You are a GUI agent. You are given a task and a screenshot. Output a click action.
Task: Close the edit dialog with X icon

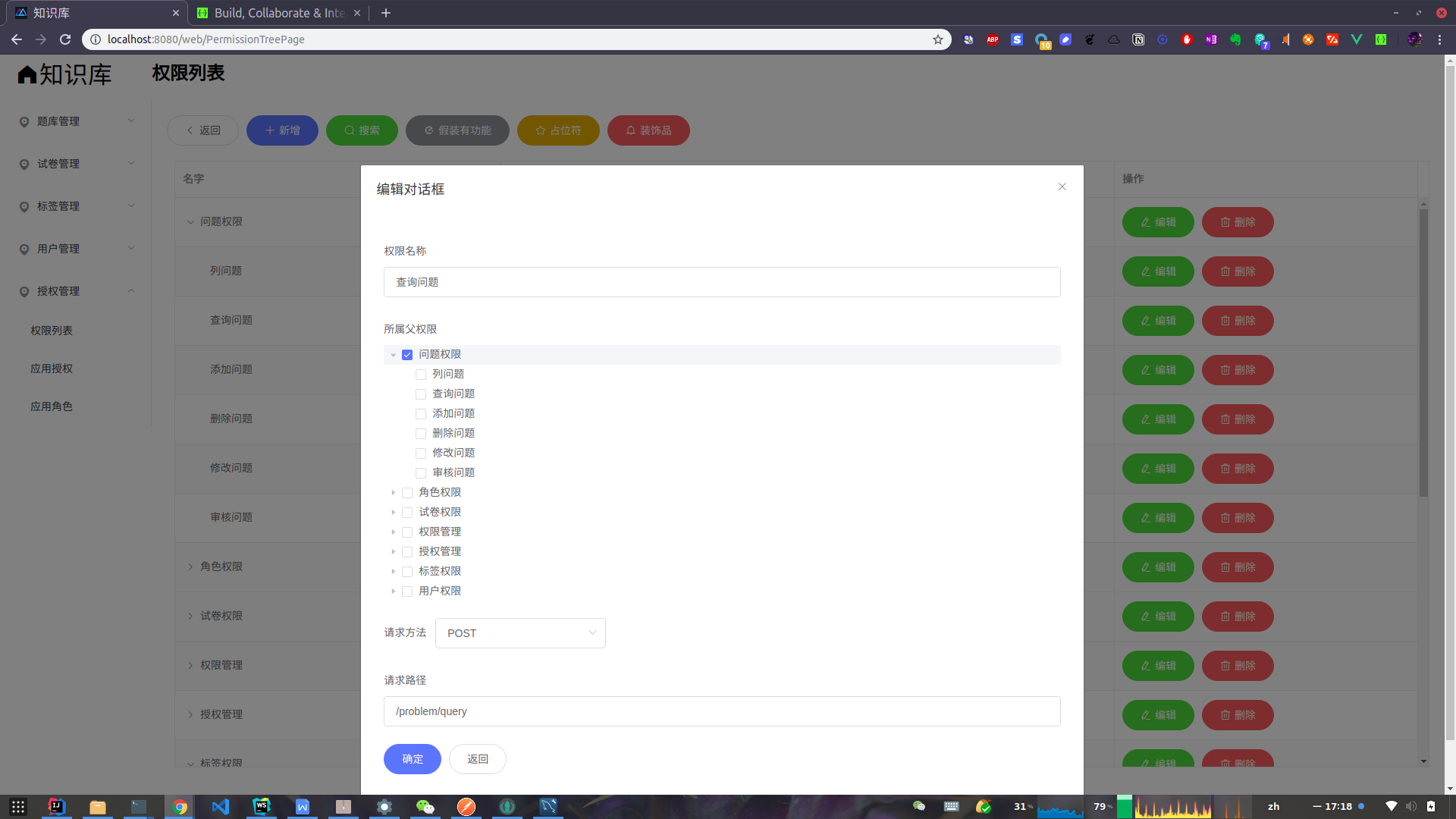(x=1062, y=187)
